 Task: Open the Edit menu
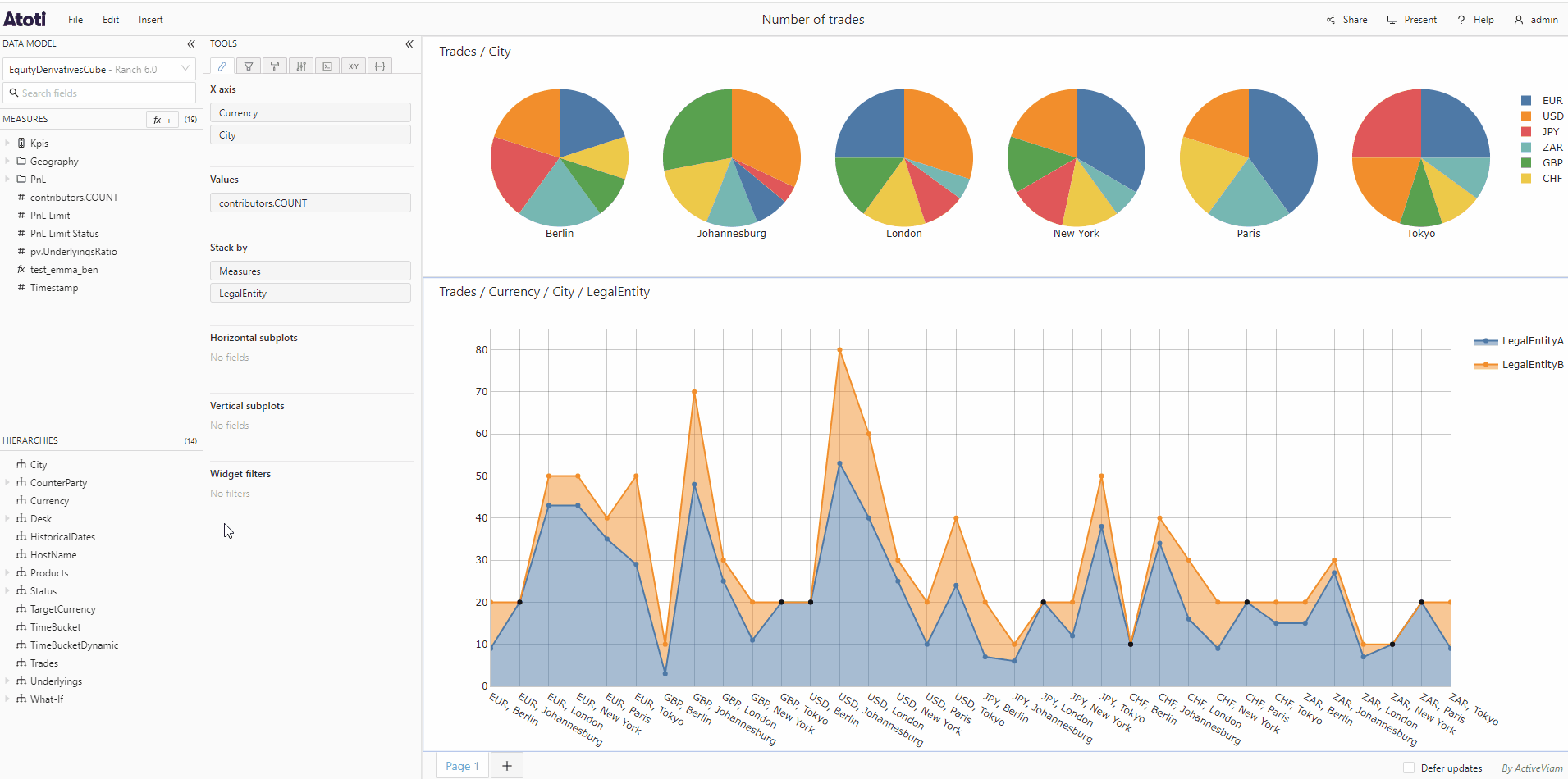point(111,20)
